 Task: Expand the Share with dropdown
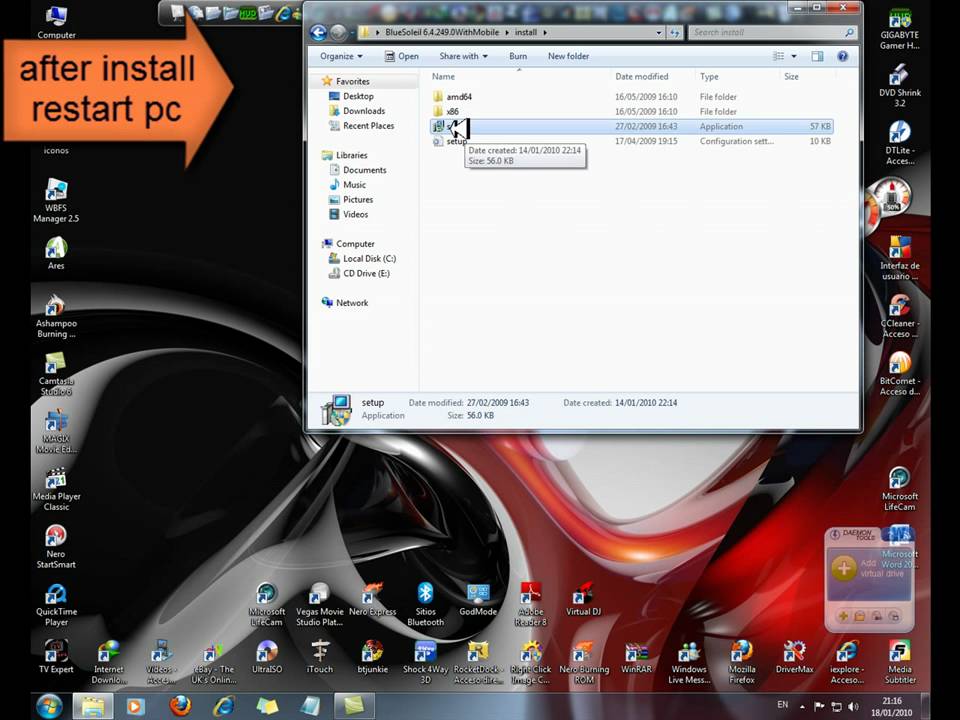click(x=463, y=56)
